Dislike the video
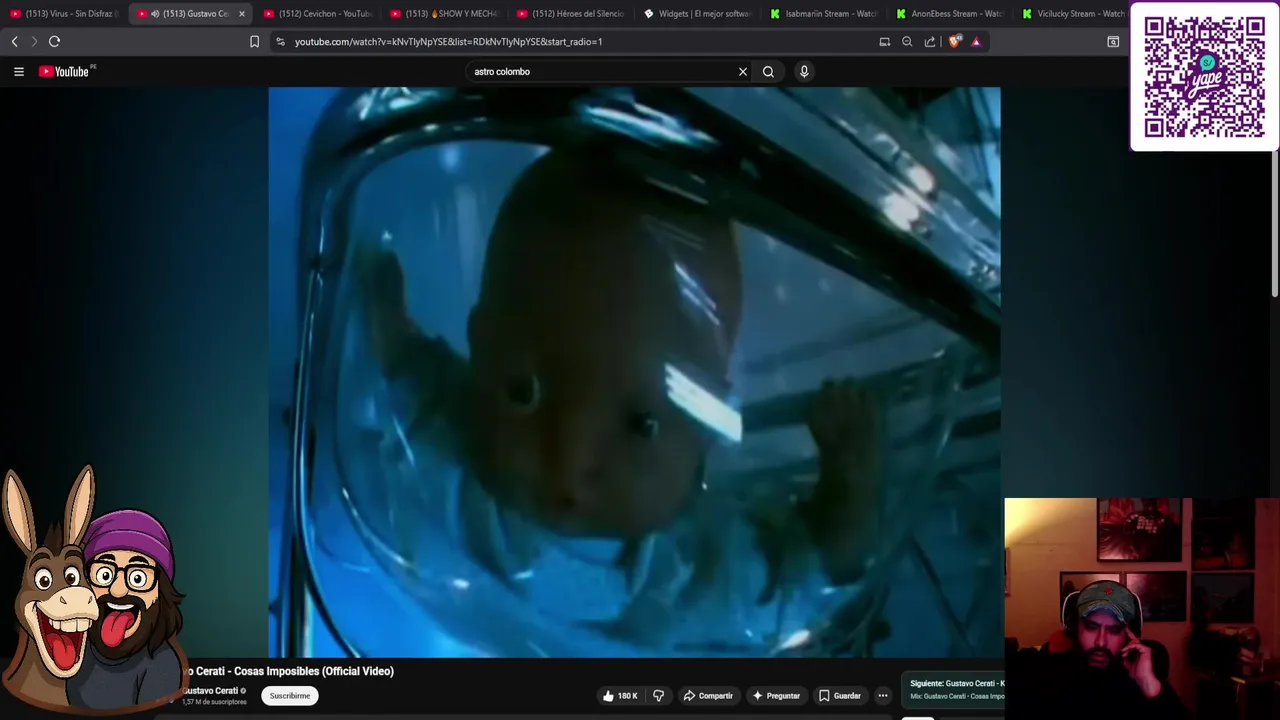The image size is (1280, 720). click(658, 696)
